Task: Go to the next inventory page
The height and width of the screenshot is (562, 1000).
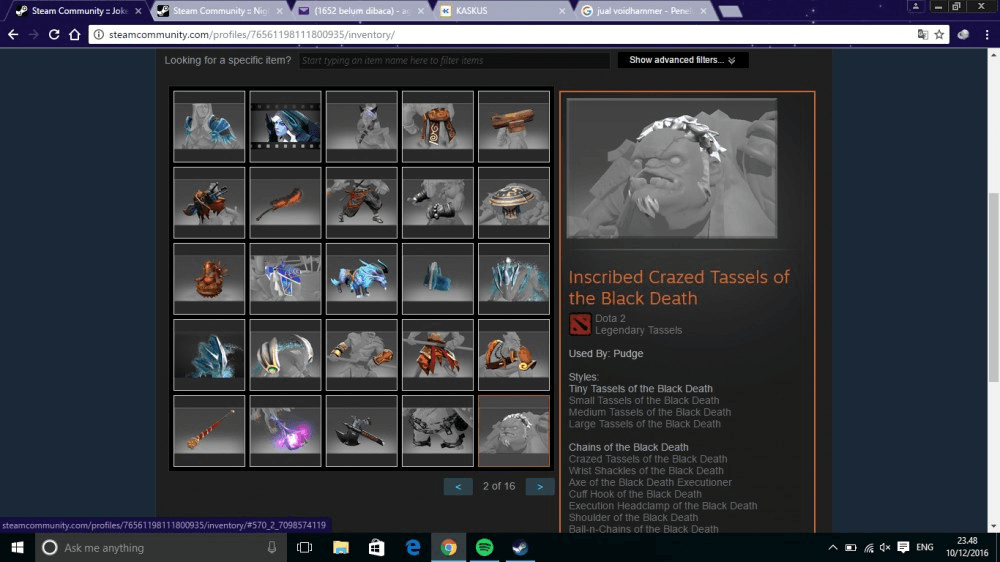Action: coord(540,487)
